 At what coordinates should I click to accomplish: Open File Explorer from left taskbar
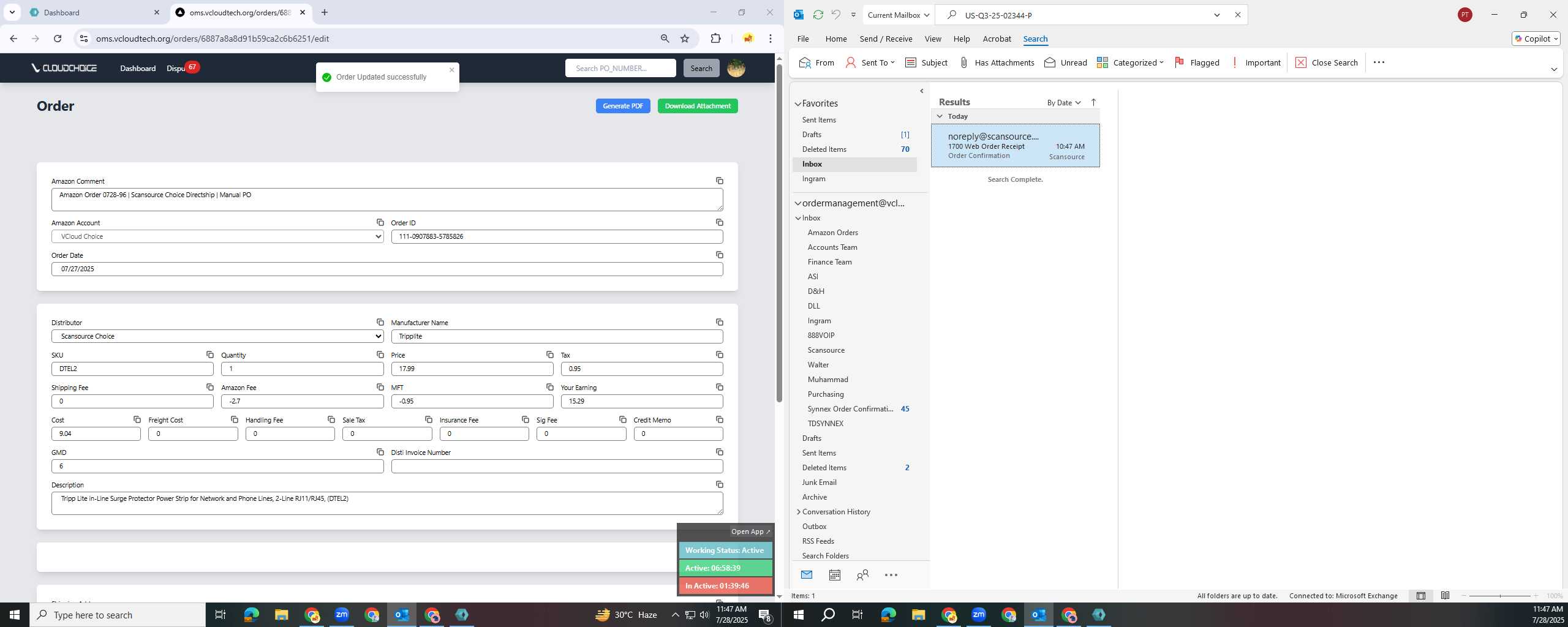tap(281, 615)
